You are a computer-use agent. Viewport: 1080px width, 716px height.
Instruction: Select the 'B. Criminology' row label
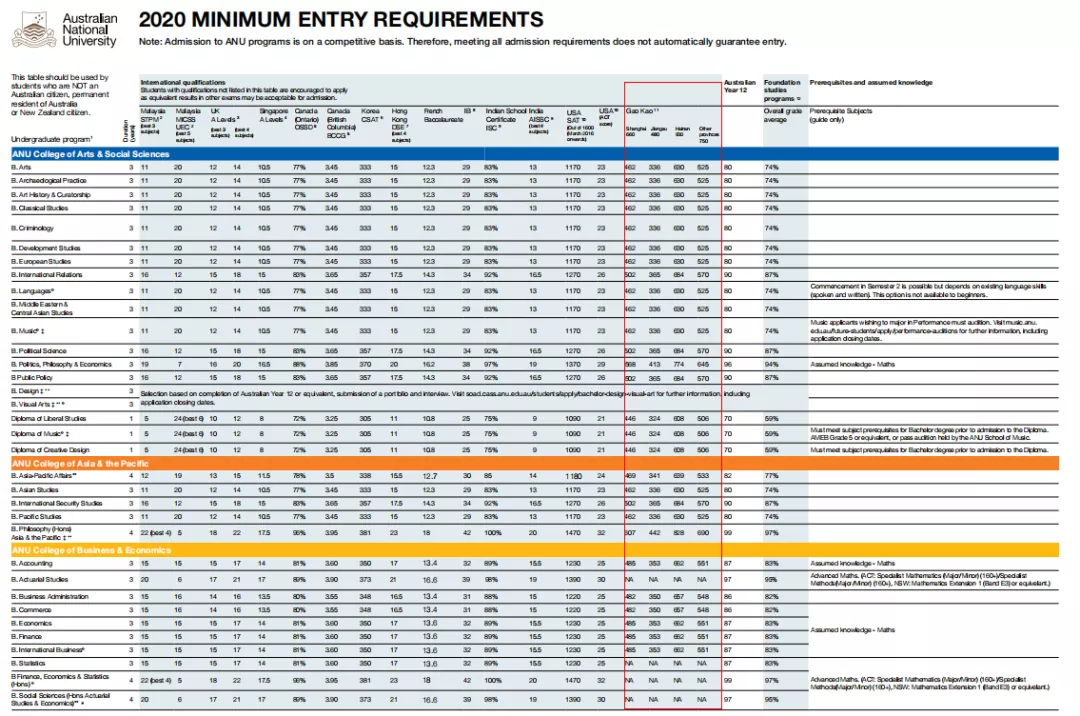[32, 228]
